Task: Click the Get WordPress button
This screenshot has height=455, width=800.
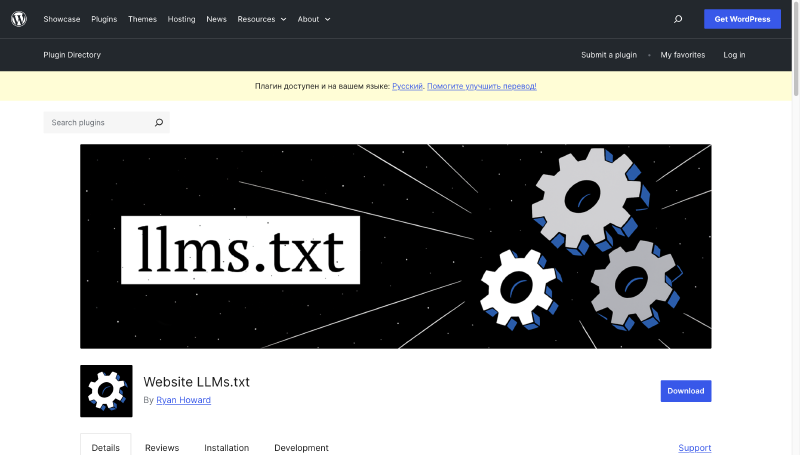Action: coord(742,19)
